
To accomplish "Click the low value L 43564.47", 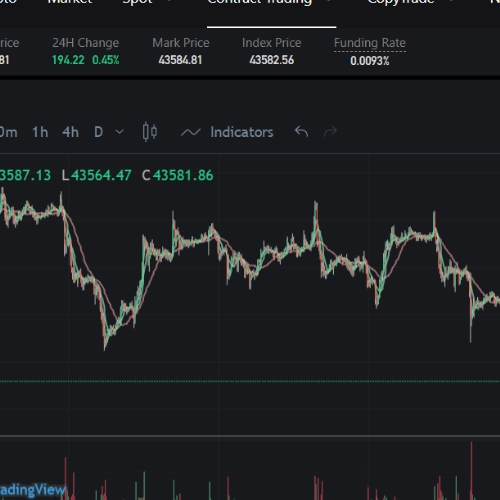I will [97, 175].
